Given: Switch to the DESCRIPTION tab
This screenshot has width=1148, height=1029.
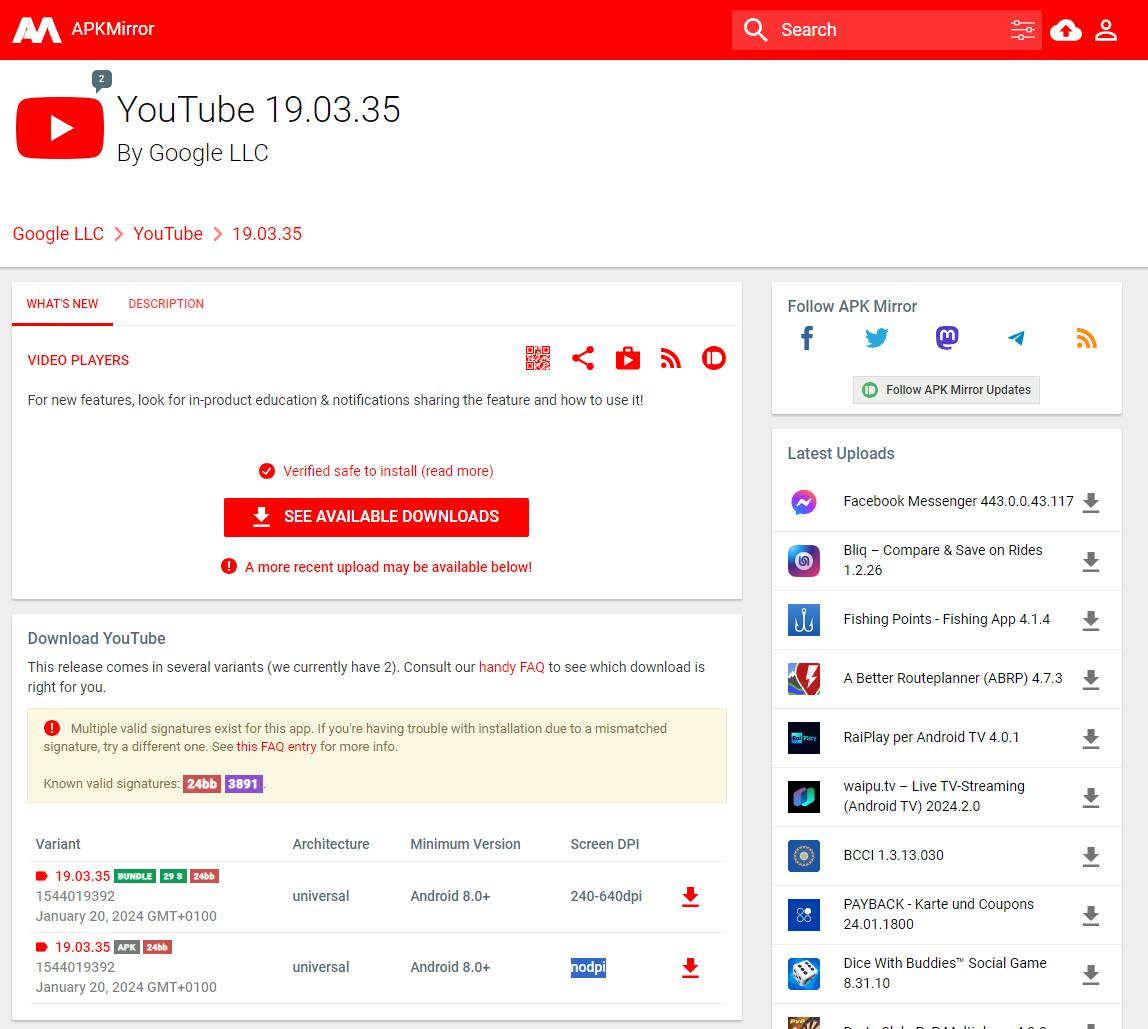Looking at the screenshot, I should pyautogui.click(x=166, y=303).
